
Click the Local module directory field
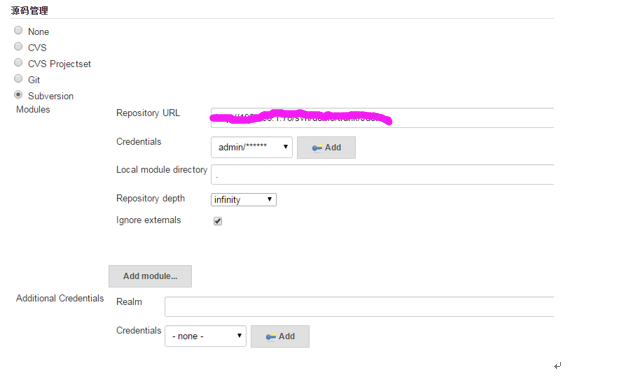click(382, 175)
